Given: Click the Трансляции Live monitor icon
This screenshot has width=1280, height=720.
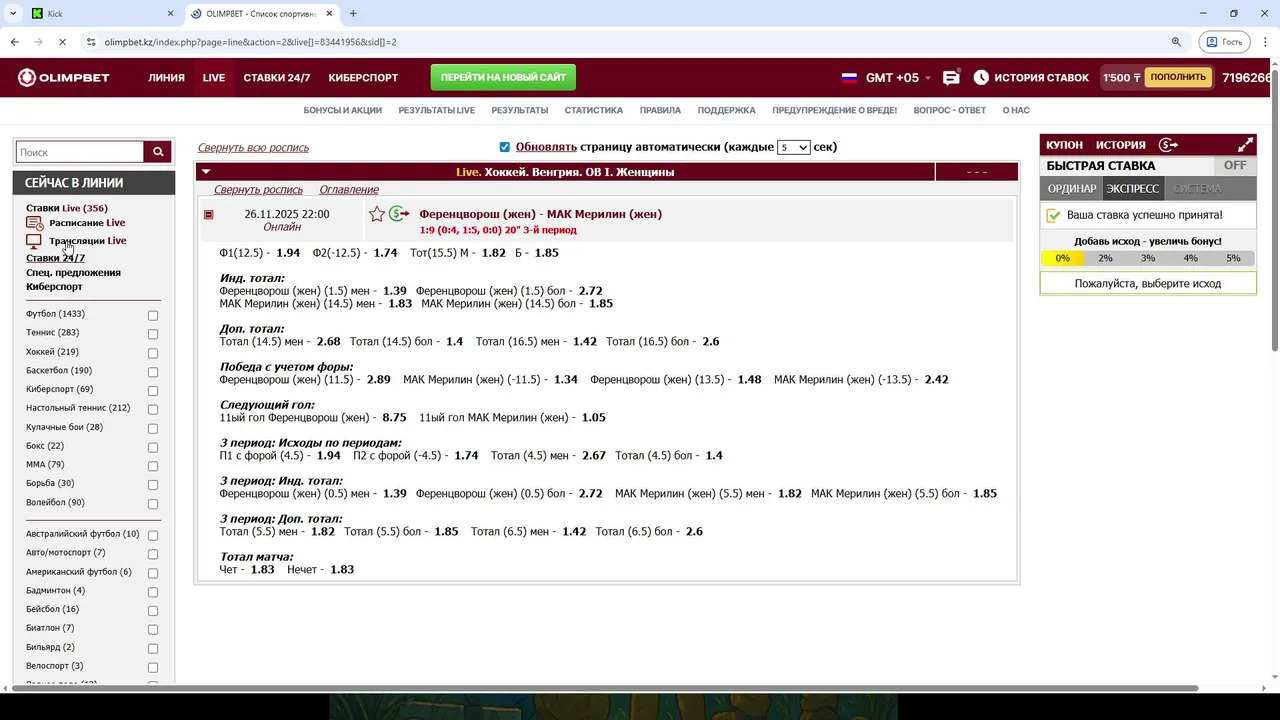Looking at the screenshot, I should (x=34, y=241).
